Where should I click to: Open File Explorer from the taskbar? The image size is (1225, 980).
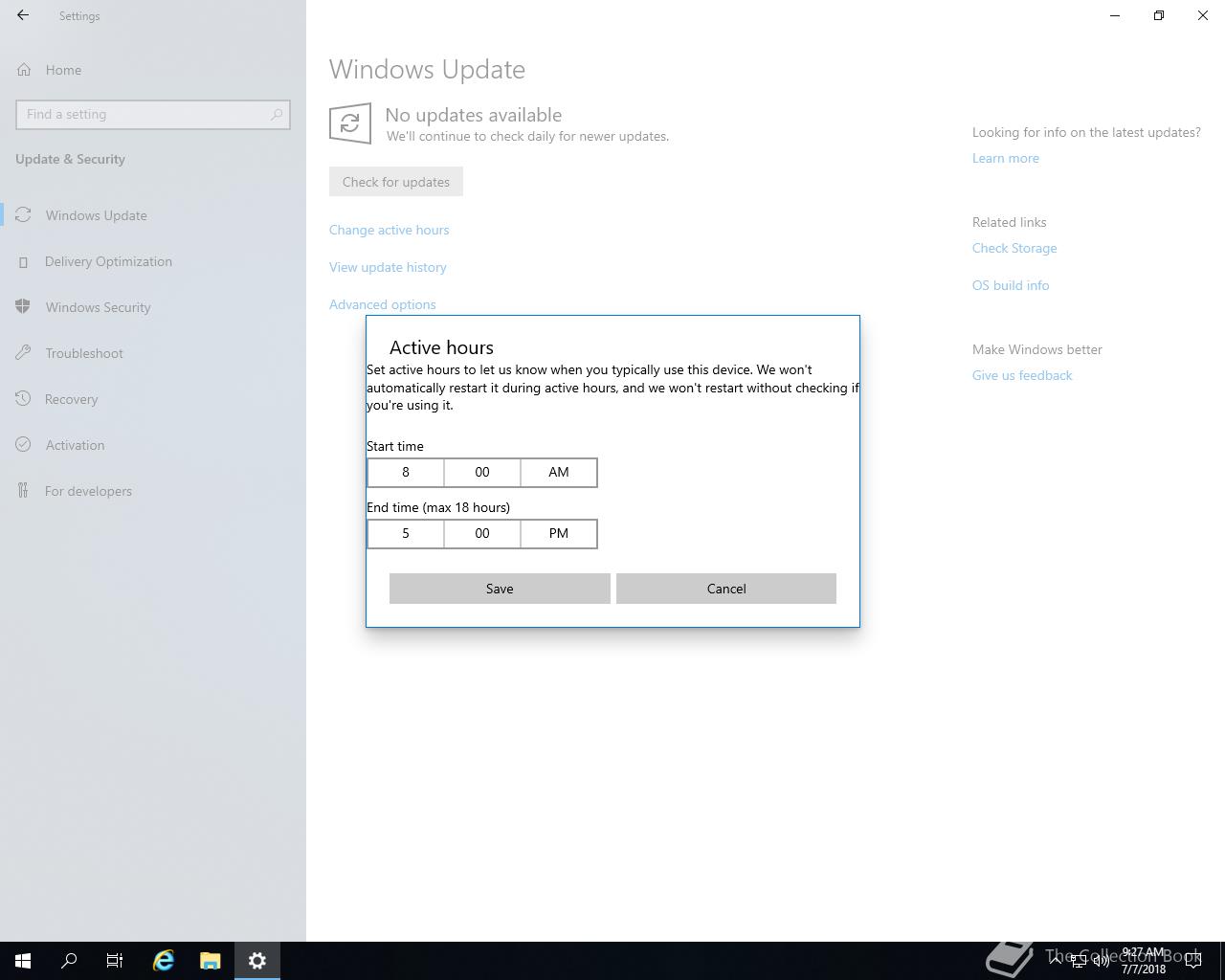click(211, 961)
